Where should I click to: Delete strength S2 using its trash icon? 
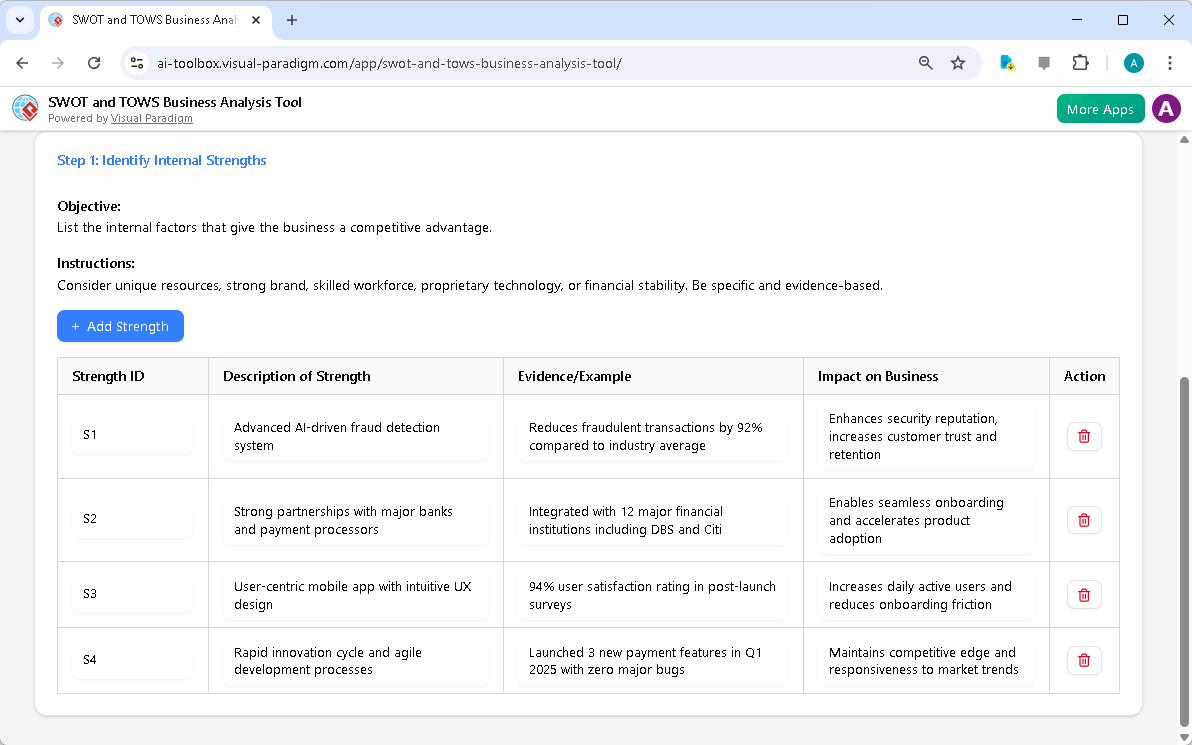tap(1083, 520)
